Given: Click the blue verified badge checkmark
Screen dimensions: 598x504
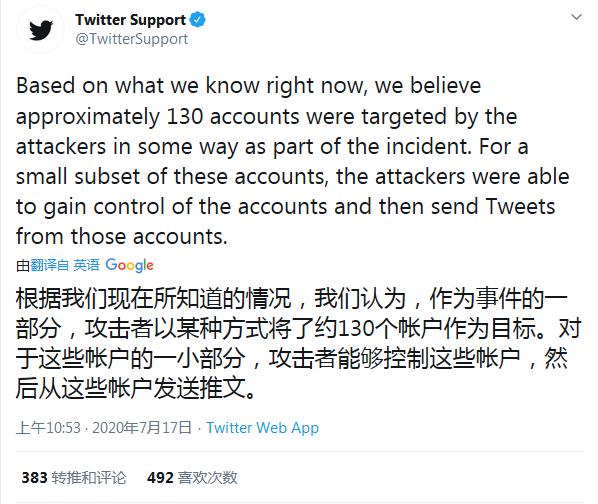Looking at the screenshot, I should (x=198, y=20).
